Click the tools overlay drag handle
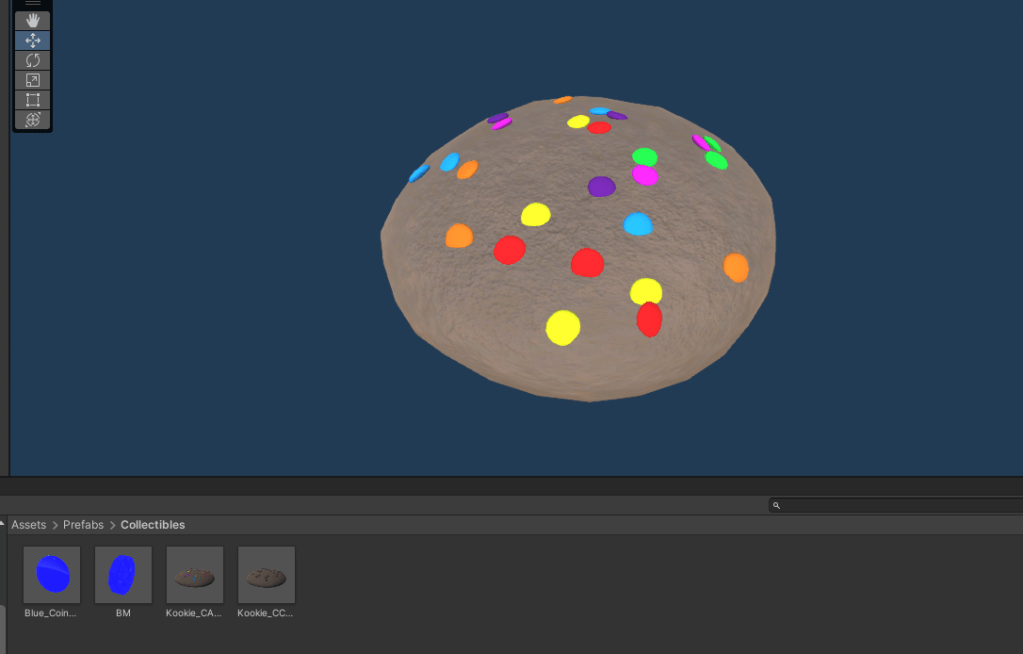The image size is (1023, 654). pos(32,4)
